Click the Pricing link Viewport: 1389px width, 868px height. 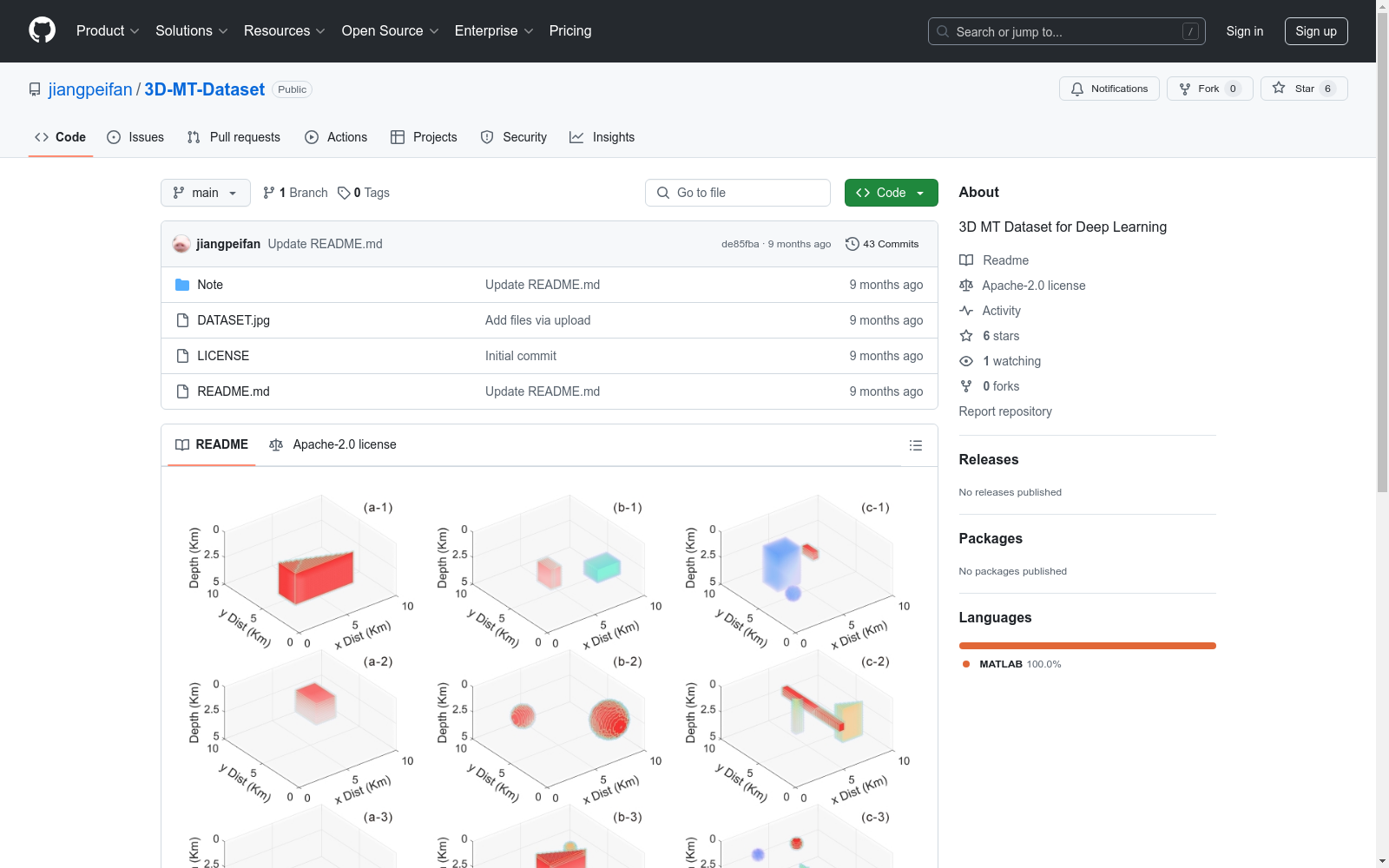[570, 31]
